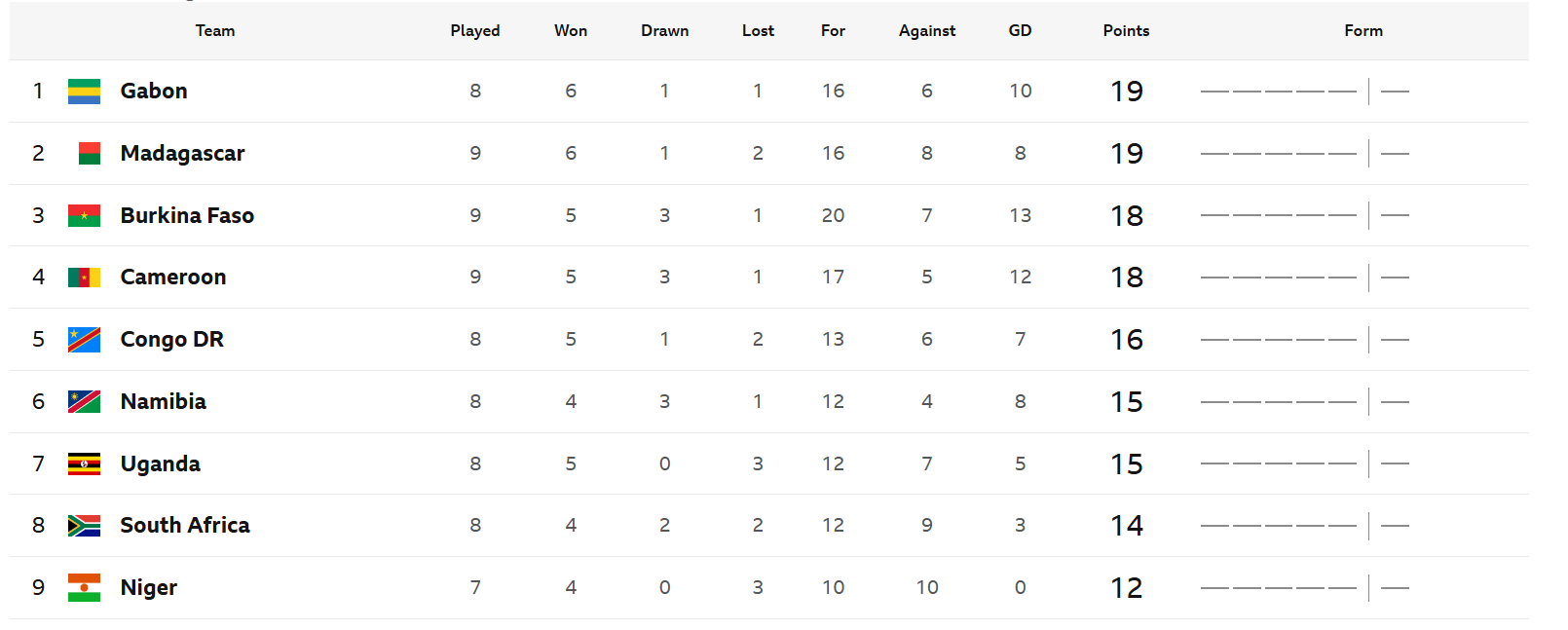Click the Congo DR flag icon
The height and width of the screenshot is (630, 1568).
84,340
